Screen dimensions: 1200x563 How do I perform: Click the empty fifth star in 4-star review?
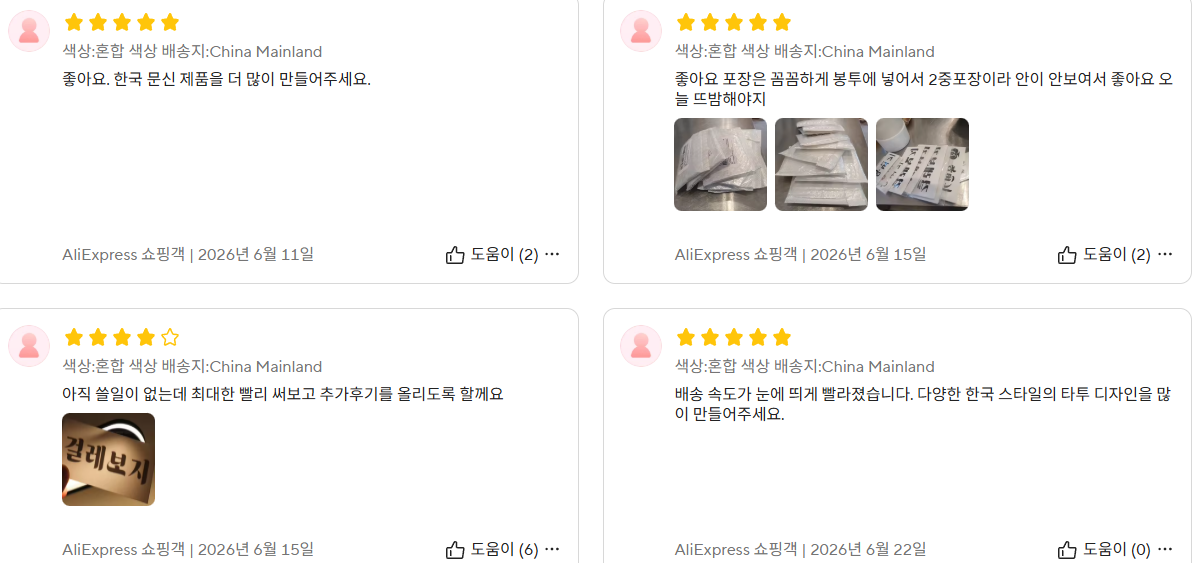pyautogui.click(x=170, y=337)
